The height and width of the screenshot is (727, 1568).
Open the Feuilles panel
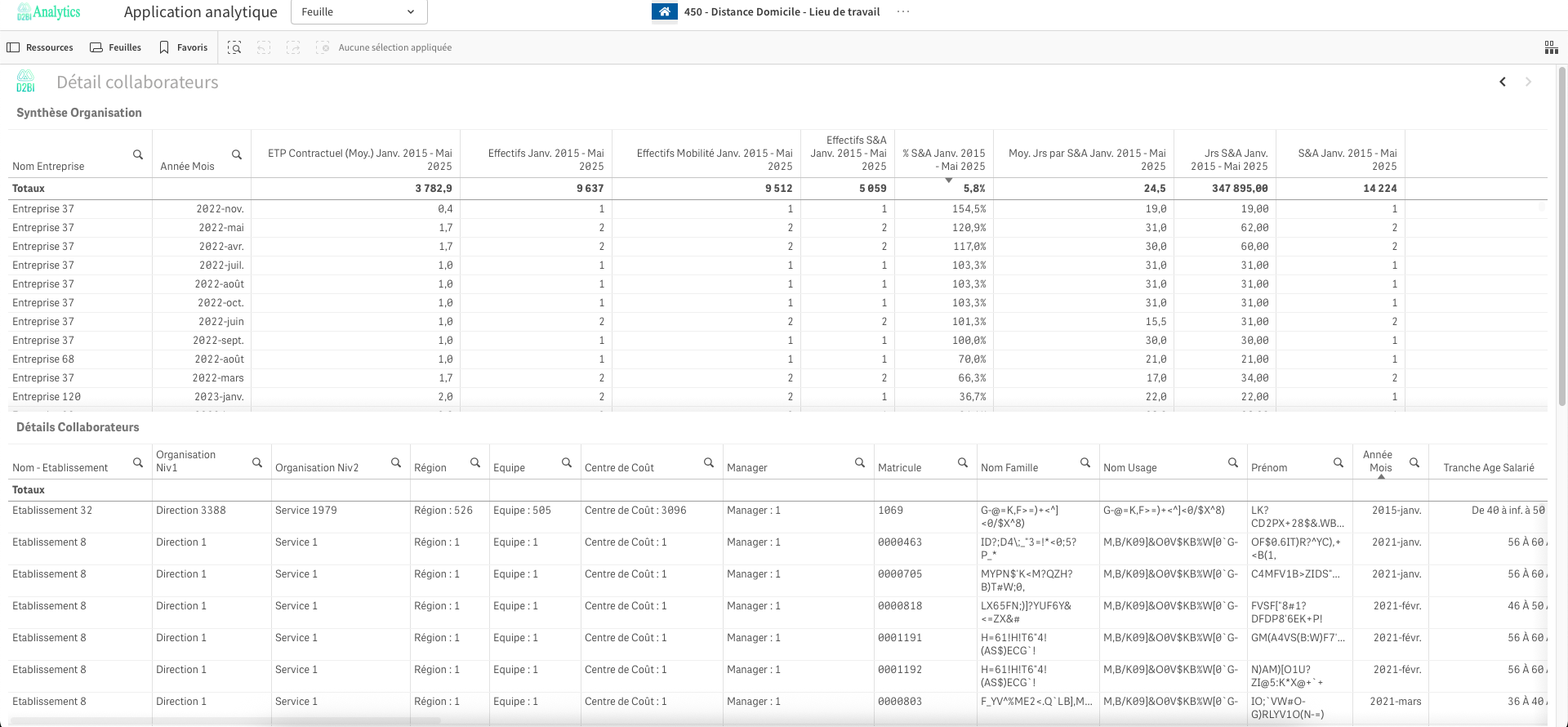[115, 47]
